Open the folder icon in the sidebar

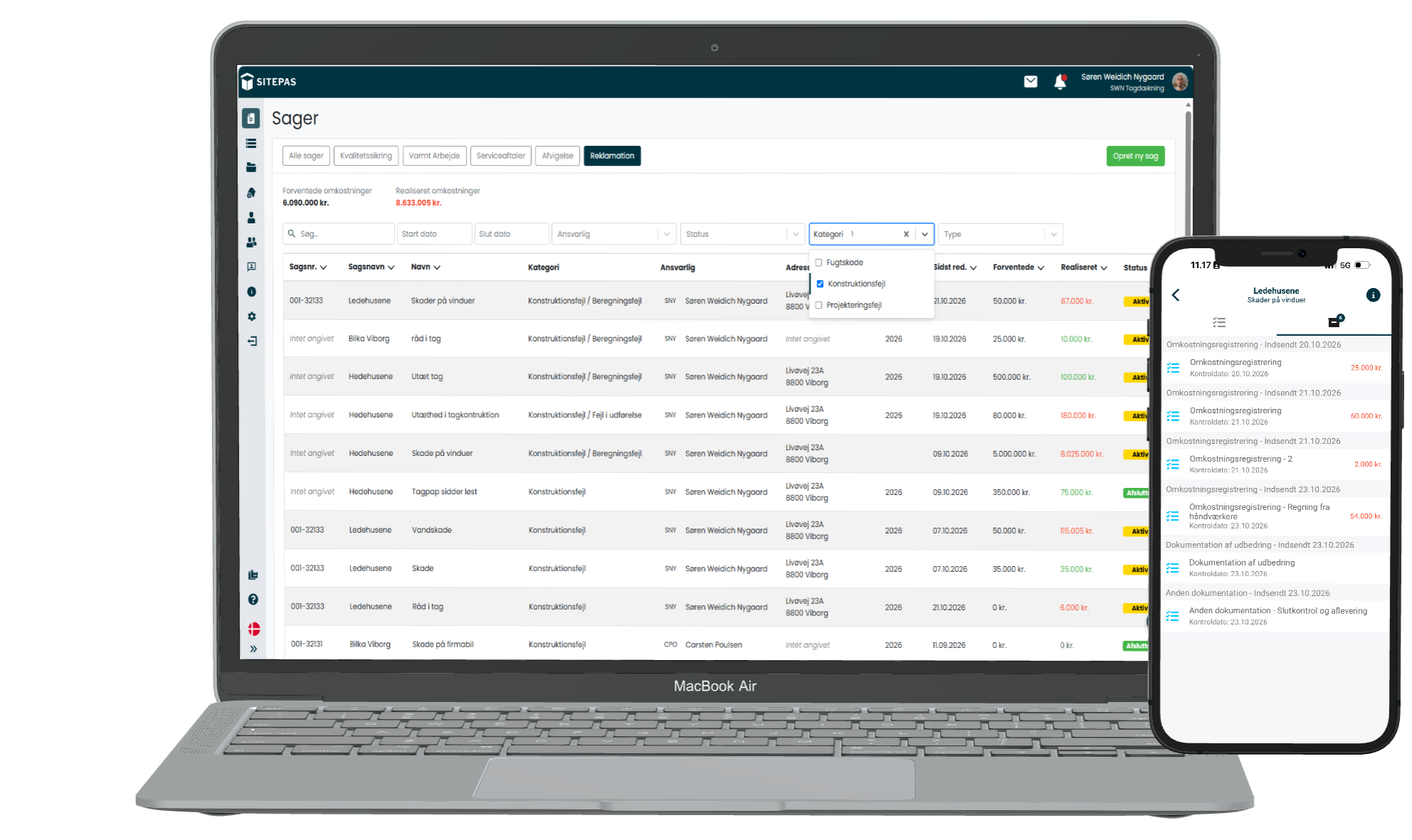pos(251,168)
